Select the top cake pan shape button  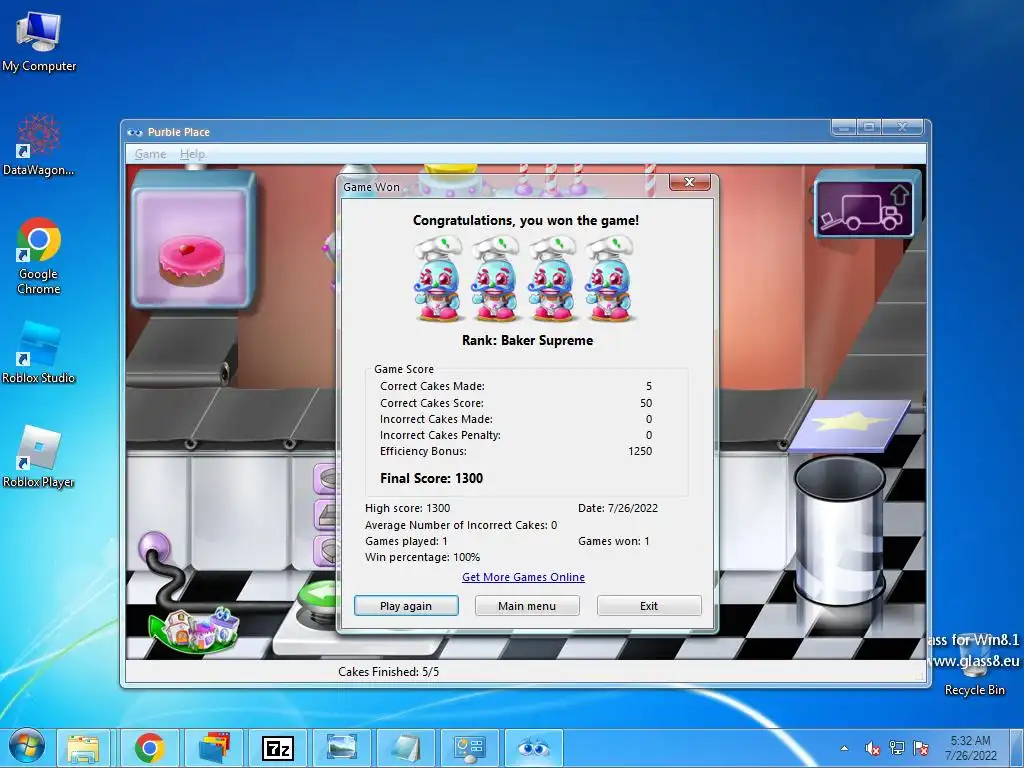click(x=326, y=479)
